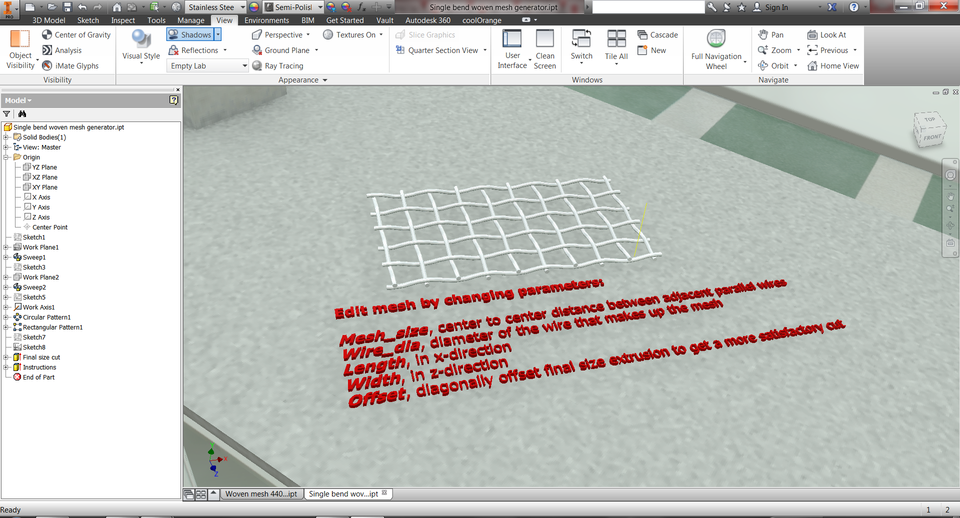The image size is (960, 518).
Task: Open the Analysis tool
Action: pyautogui.click(x=61, y=50)
